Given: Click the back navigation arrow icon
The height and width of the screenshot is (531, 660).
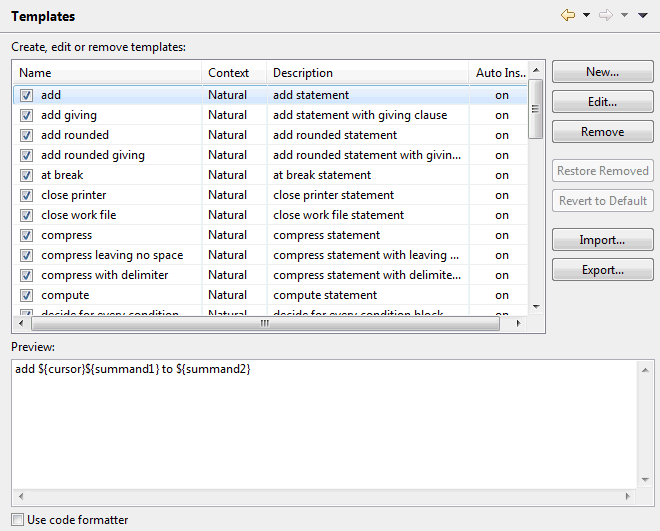Looking at the screenshot, I should point(568,16).
